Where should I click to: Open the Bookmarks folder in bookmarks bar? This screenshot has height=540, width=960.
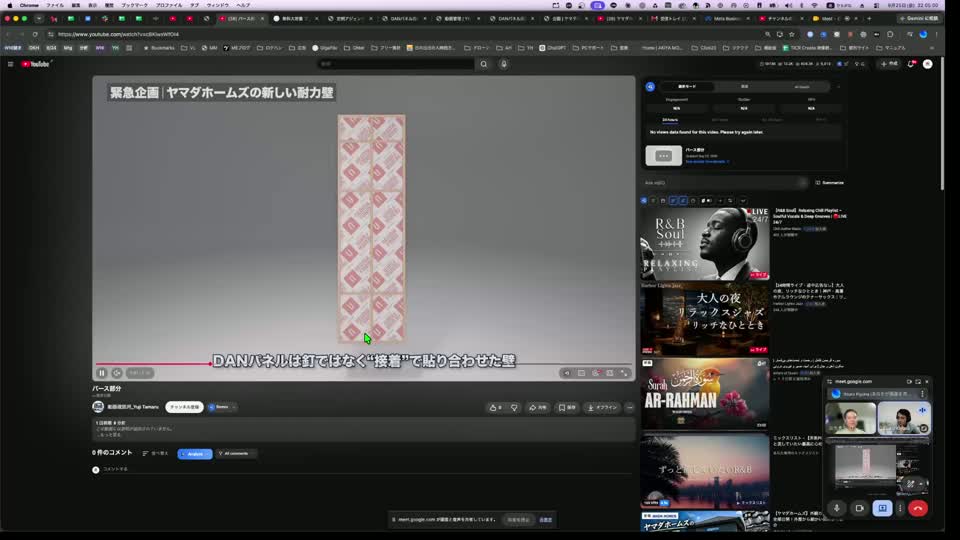coord(159,48)
